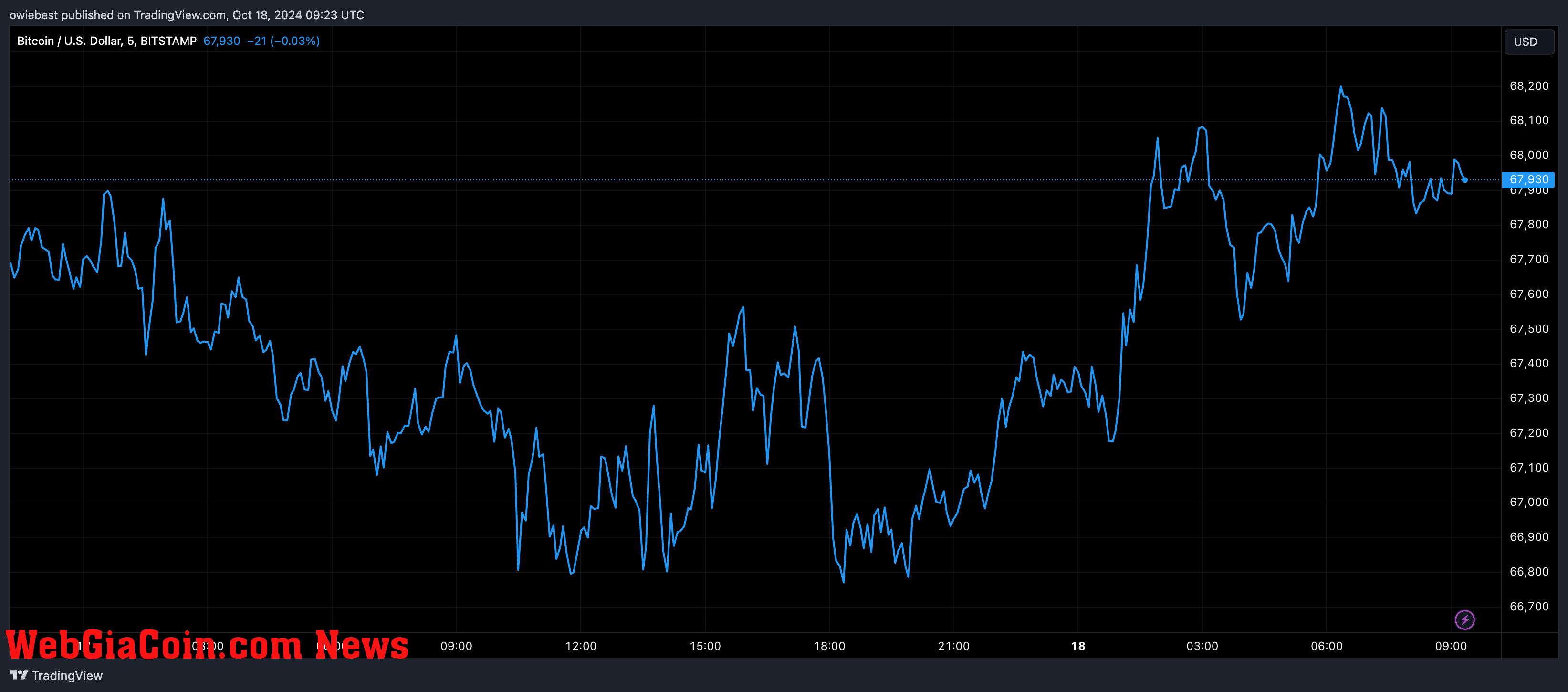Click the 15:00 time axis label
This screenshot has width=1568, height=692.
705,646
